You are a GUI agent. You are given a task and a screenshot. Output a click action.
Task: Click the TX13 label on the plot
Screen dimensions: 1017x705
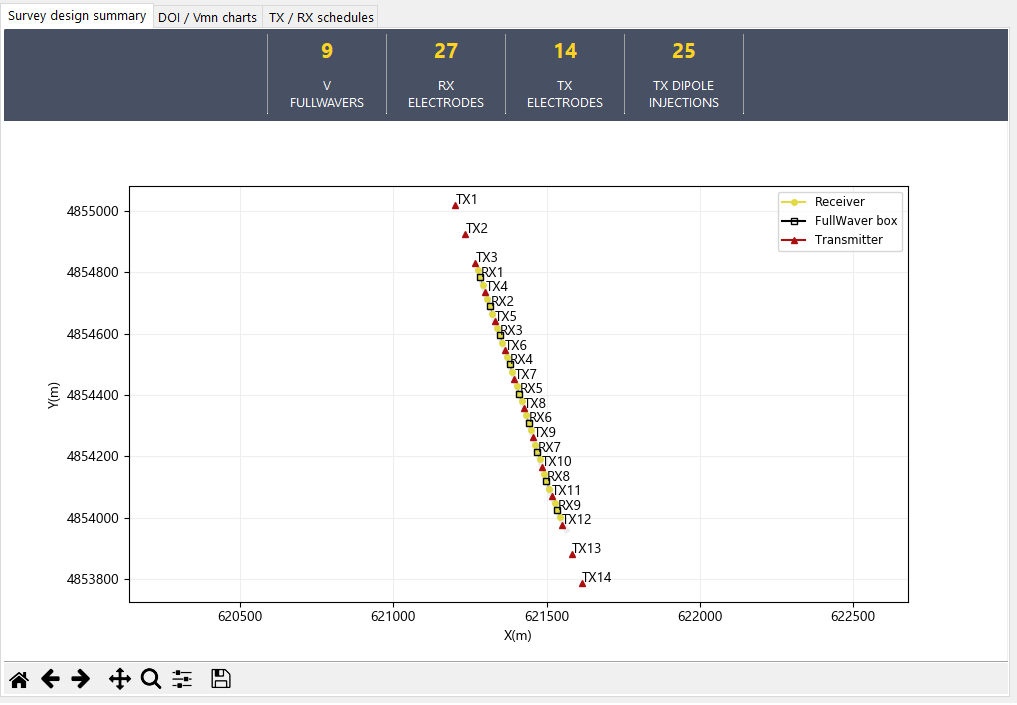click(586, 549)
